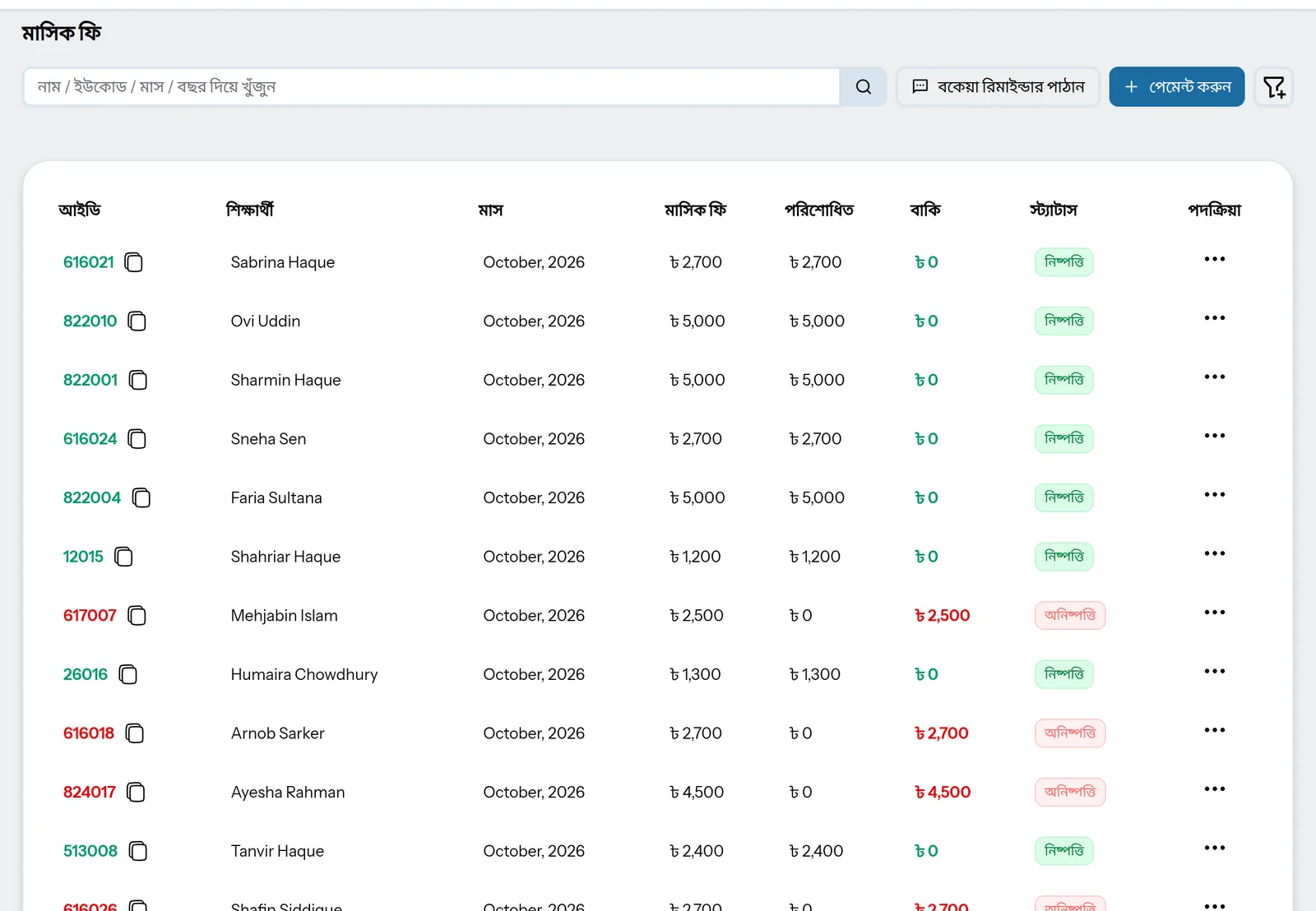The image size is (1316, 911).
Task: Expand actions menu for Arnob Sarker row
Action: [x=1214, y=730]
